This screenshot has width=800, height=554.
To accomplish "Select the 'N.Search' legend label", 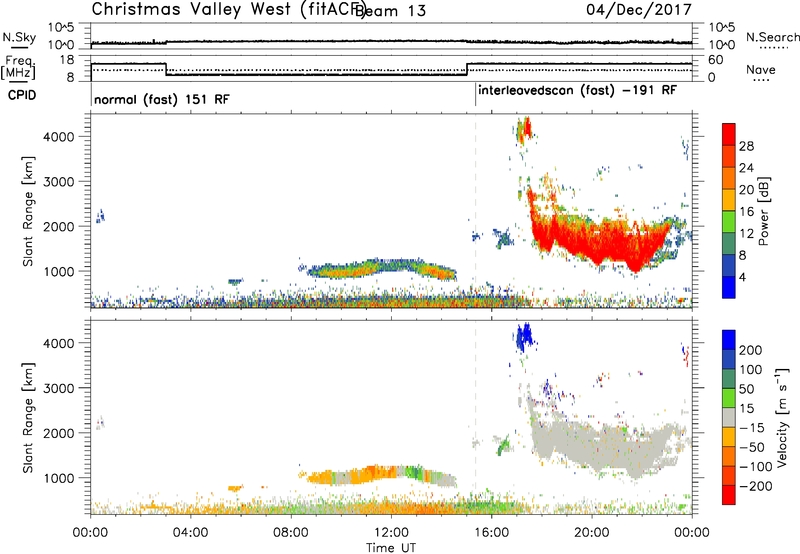I will (x=772, y=37).
